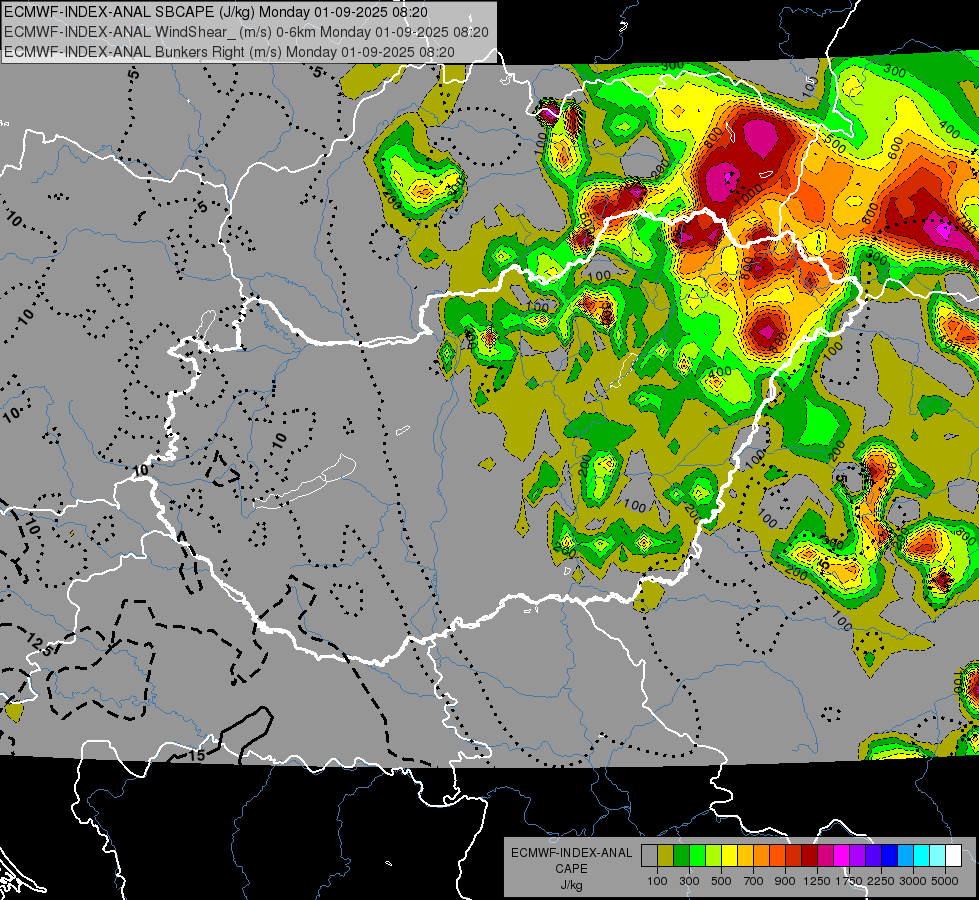
Task: Click the gray legend swatch below 100
Action: (649, 856)
